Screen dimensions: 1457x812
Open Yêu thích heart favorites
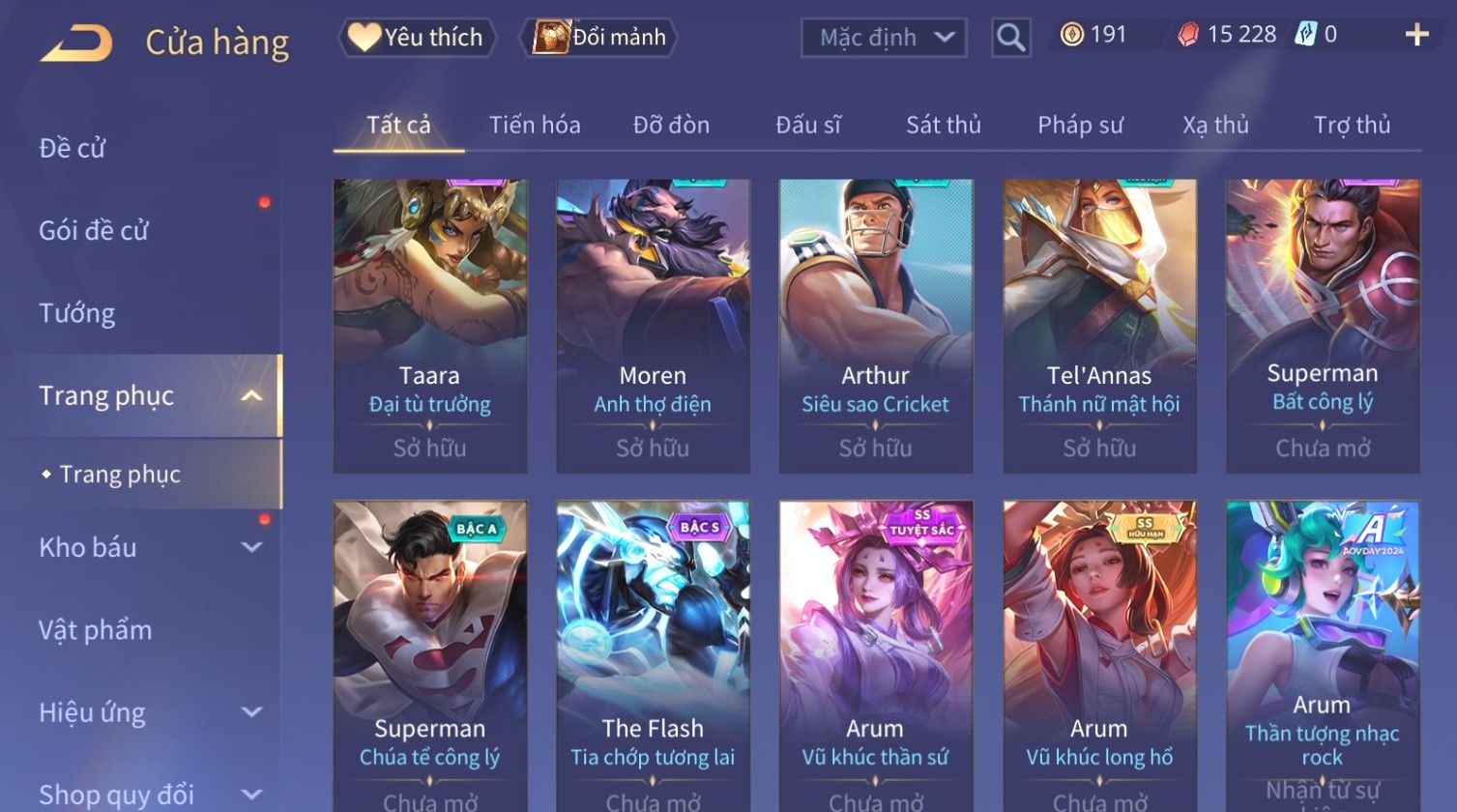[x=416, y=38]
